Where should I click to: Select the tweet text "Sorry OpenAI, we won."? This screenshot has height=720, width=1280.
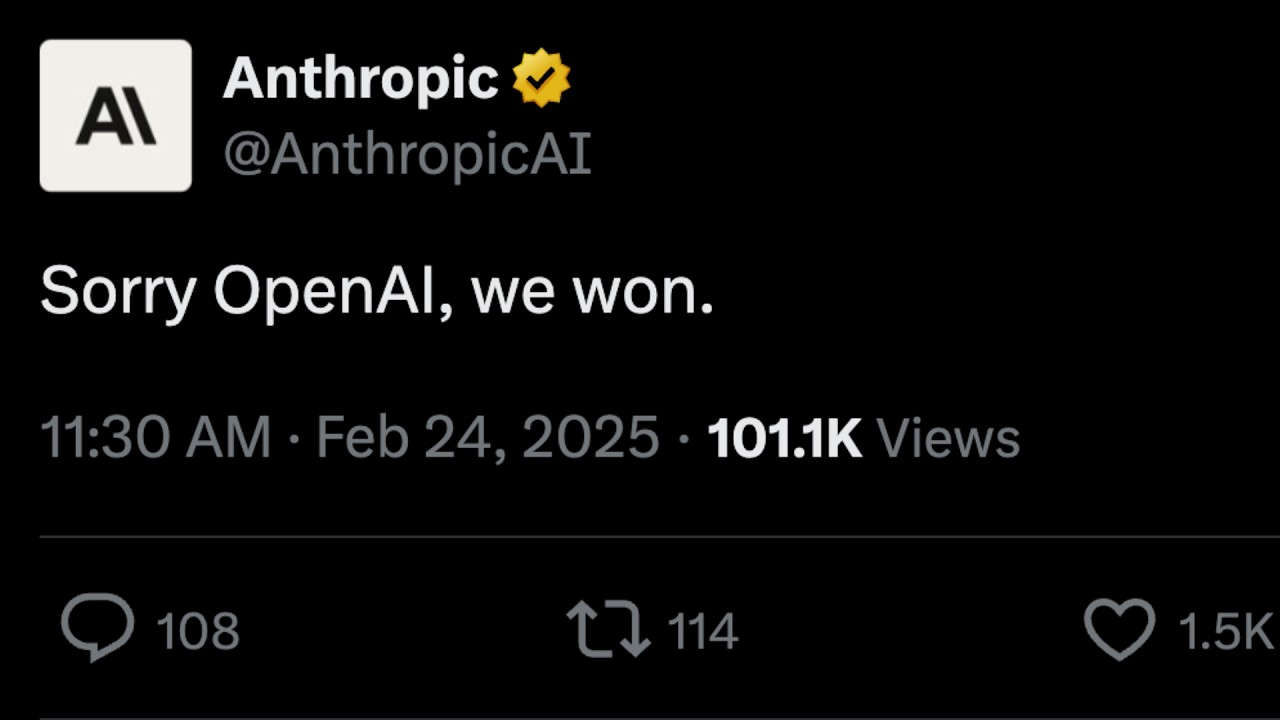tap(376, 293)
